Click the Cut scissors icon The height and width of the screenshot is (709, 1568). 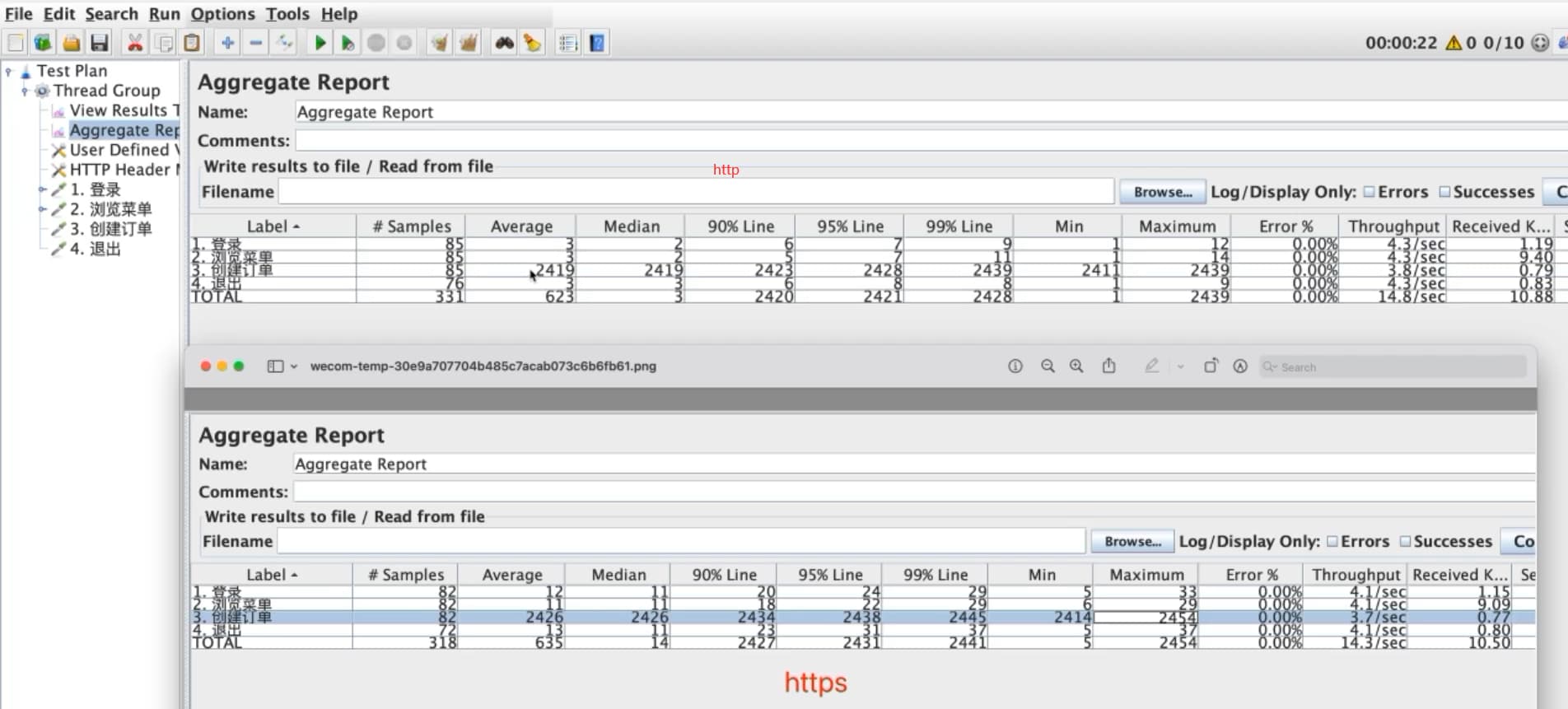pos(135,43)
